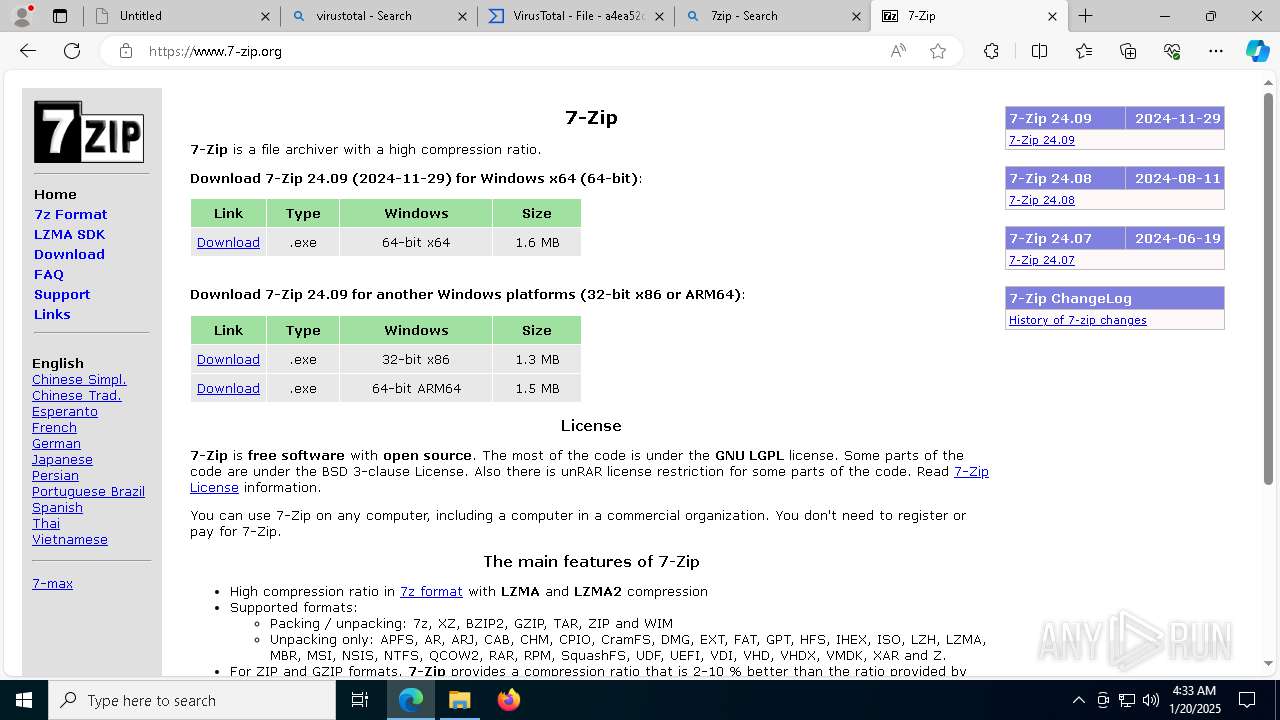Open Tab actions menu icon
This screenshot has height=720, width=1280.
tap(60, 16)
